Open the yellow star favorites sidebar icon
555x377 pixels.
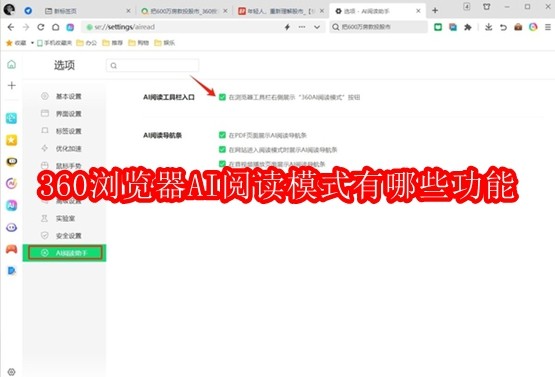[x=11, y=140]
